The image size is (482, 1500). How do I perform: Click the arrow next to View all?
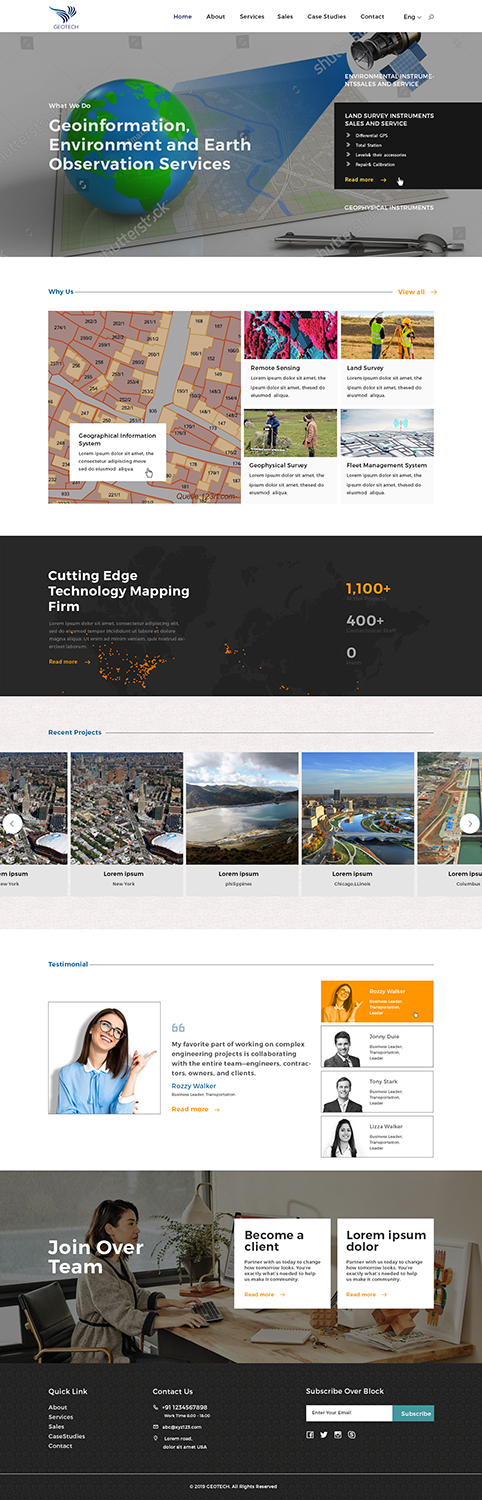pyautogui.click(x=434, y=292)
